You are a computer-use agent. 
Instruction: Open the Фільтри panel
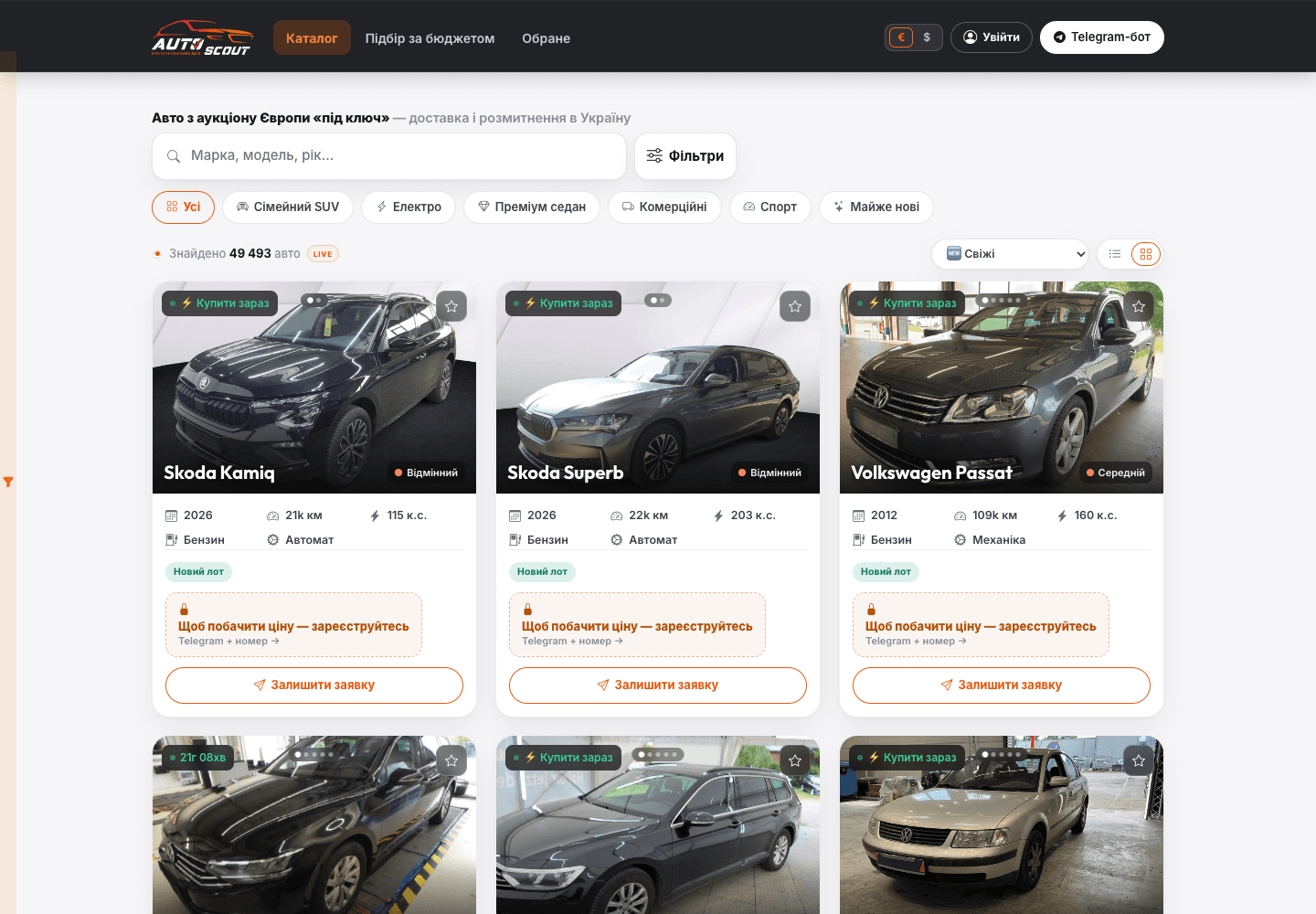(685, 156)
